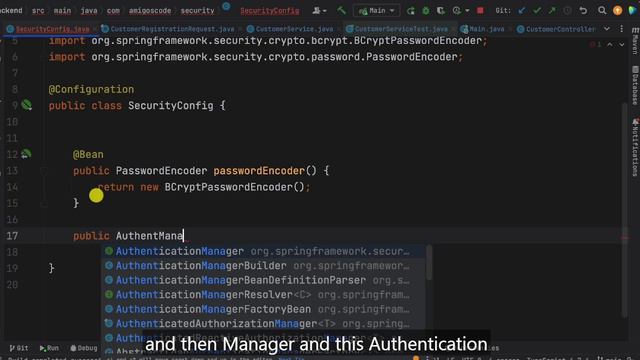Click the Git Commit checkmark icon

(537, 11)
